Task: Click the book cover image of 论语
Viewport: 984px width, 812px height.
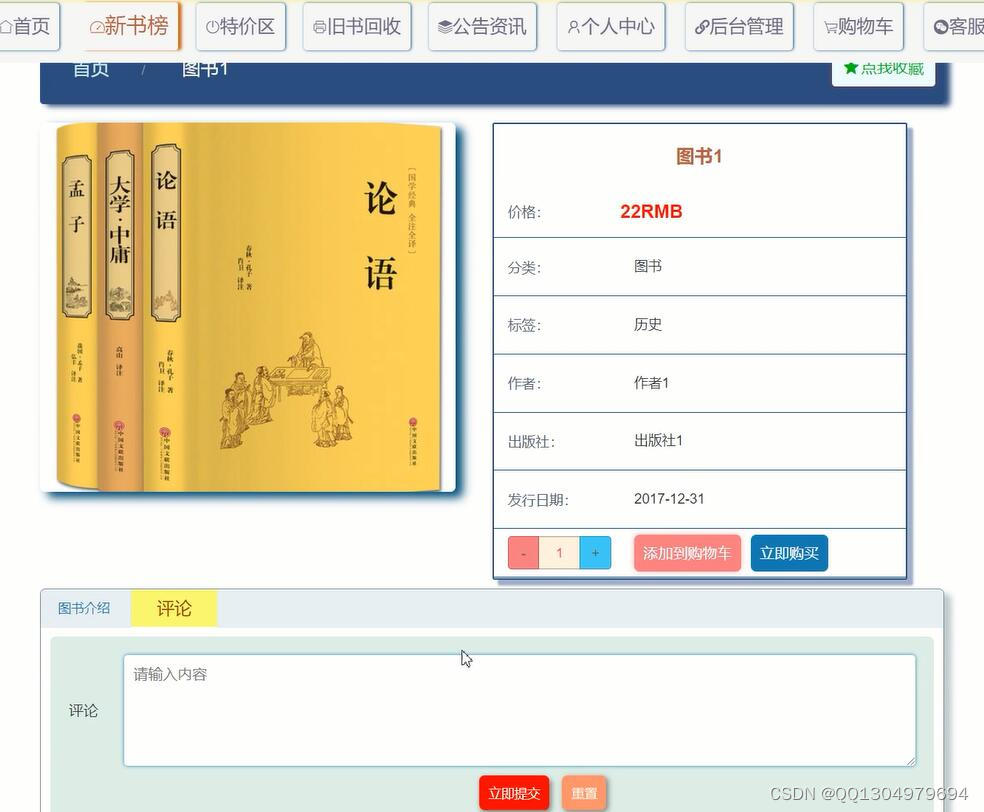Action: point(248,307)
